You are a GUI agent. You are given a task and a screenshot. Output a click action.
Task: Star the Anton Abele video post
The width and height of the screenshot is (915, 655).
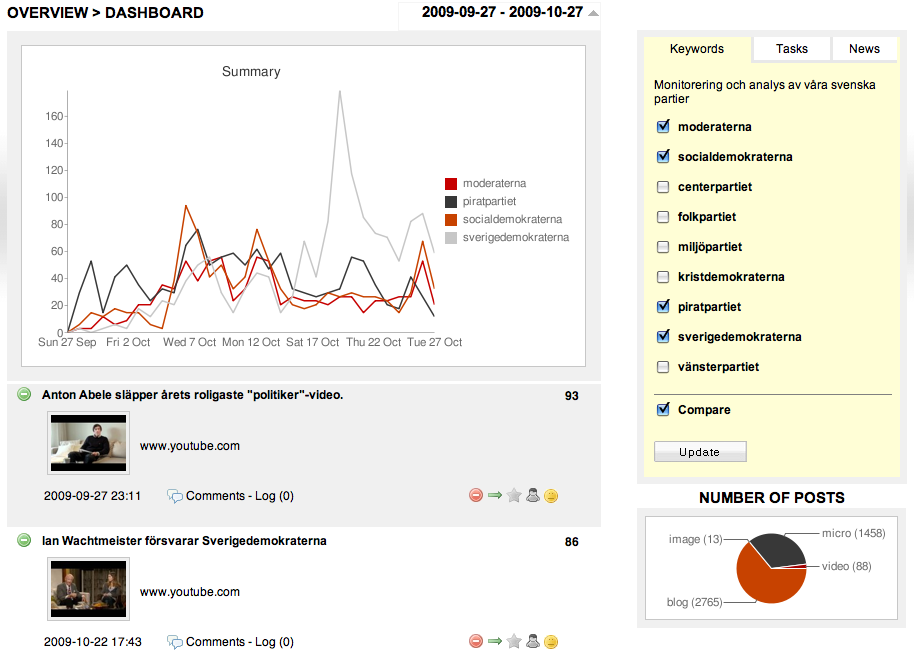coord(514,495)
